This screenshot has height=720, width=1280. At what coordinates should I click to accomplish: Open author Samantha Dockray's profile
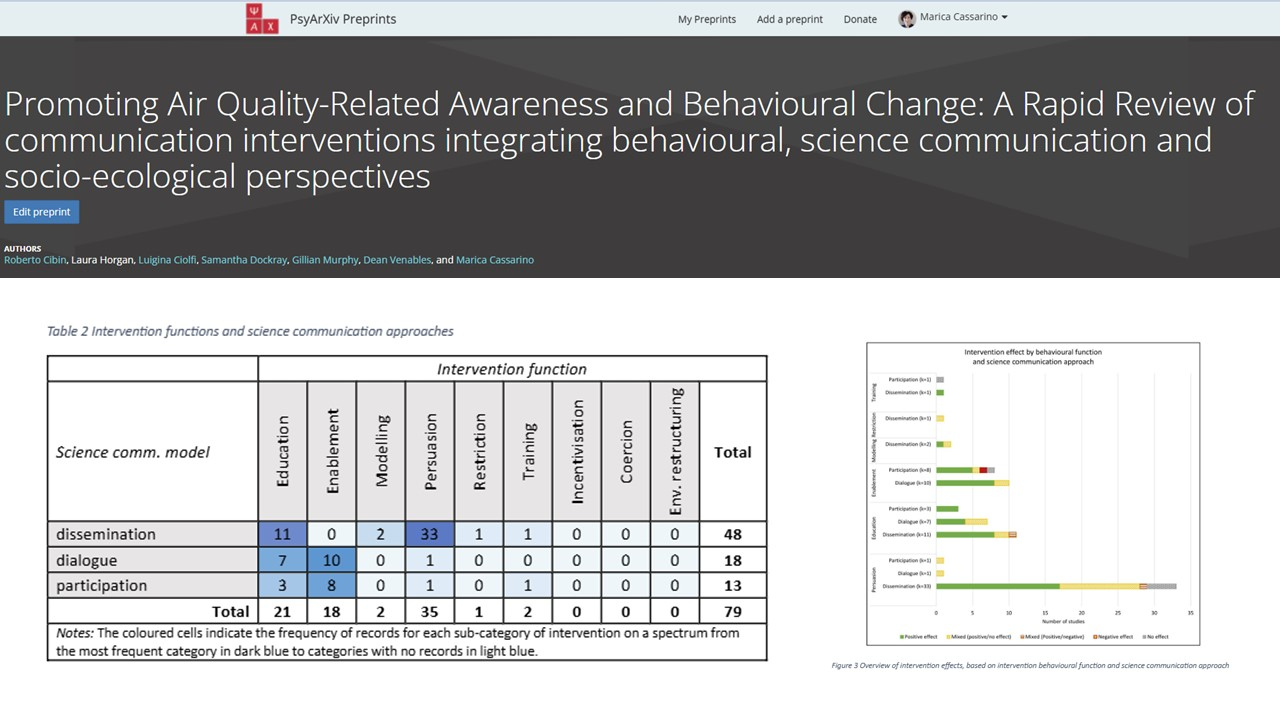(243, 260)
